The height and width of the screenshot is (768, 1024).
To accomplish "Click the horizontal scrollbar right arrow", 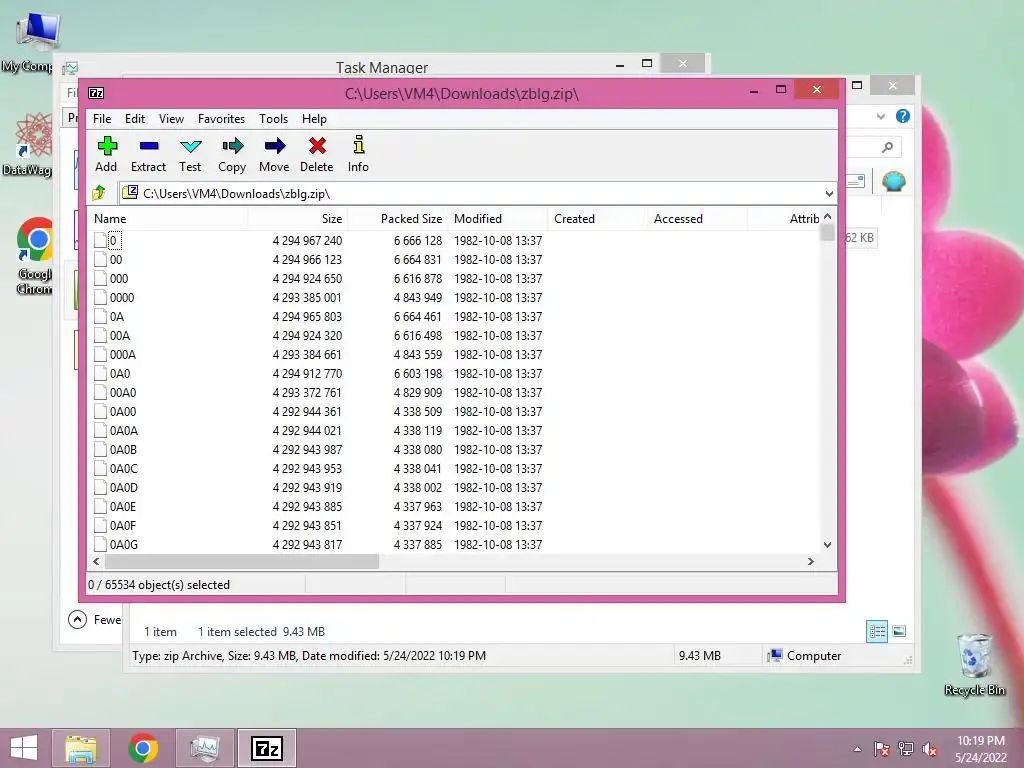I will [810, 562].
